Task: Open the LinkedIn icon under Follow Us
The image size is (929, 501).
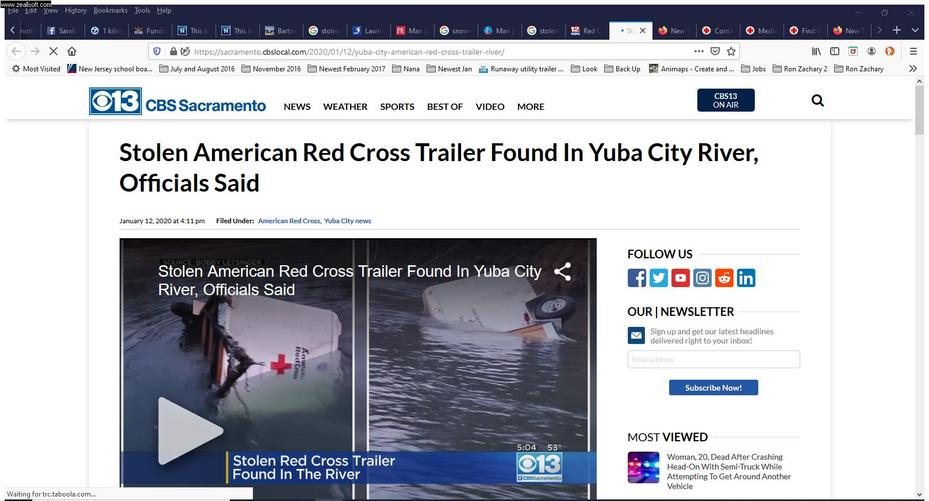Action: click(x=746, y=278)
